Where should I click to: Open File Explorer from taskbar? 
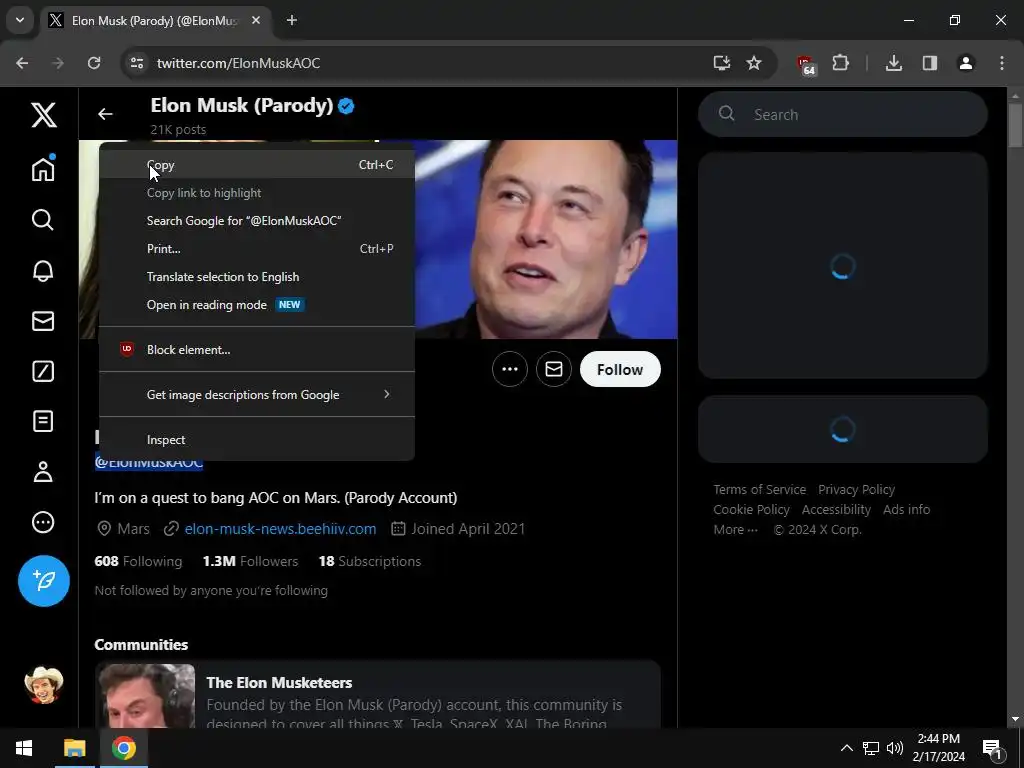(74, 748)
